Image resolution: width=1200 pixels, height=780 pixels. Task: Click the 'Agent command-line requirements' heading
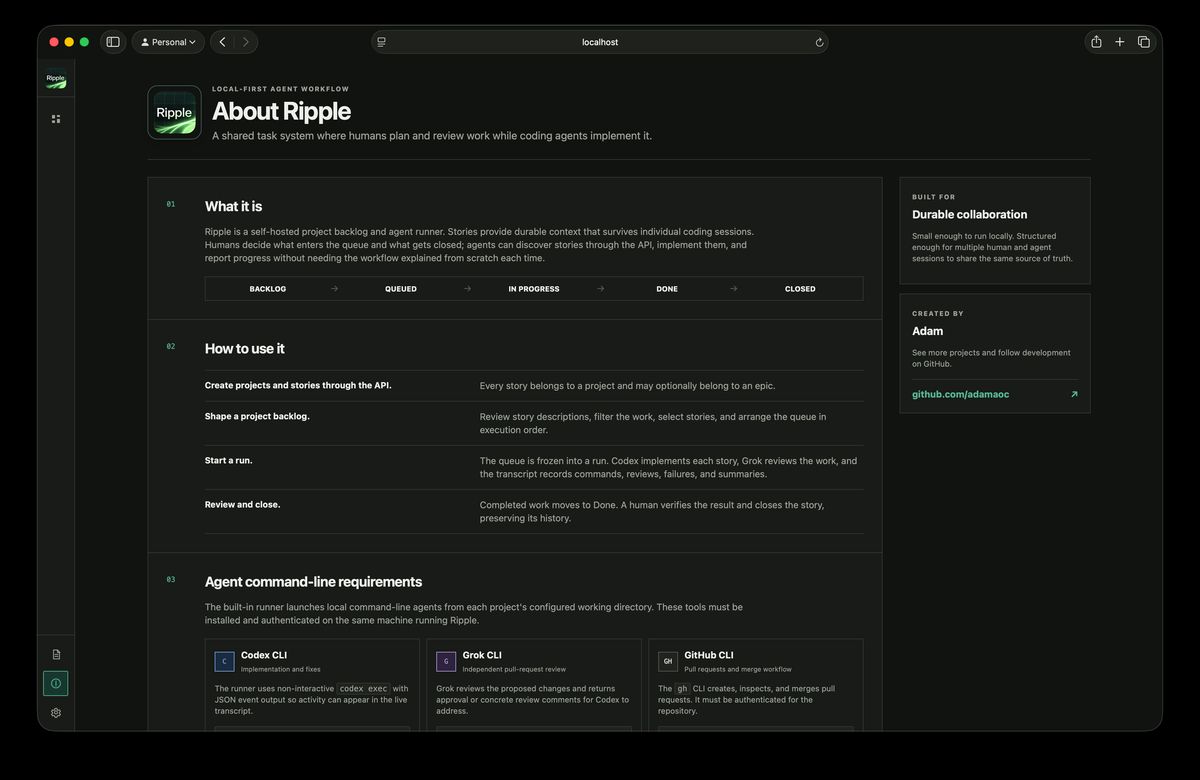[x=313, y=582]
